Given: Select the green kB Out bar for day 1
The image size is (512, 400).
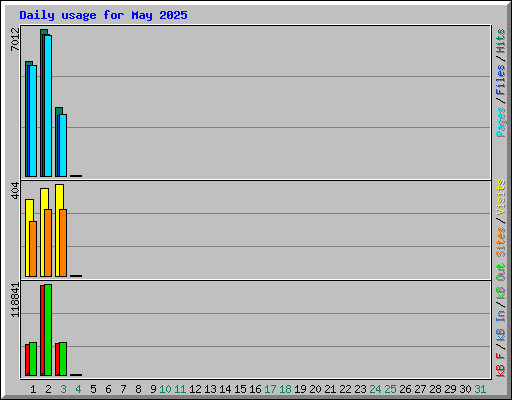Looking at the screenshot, I should pos(33,359).
